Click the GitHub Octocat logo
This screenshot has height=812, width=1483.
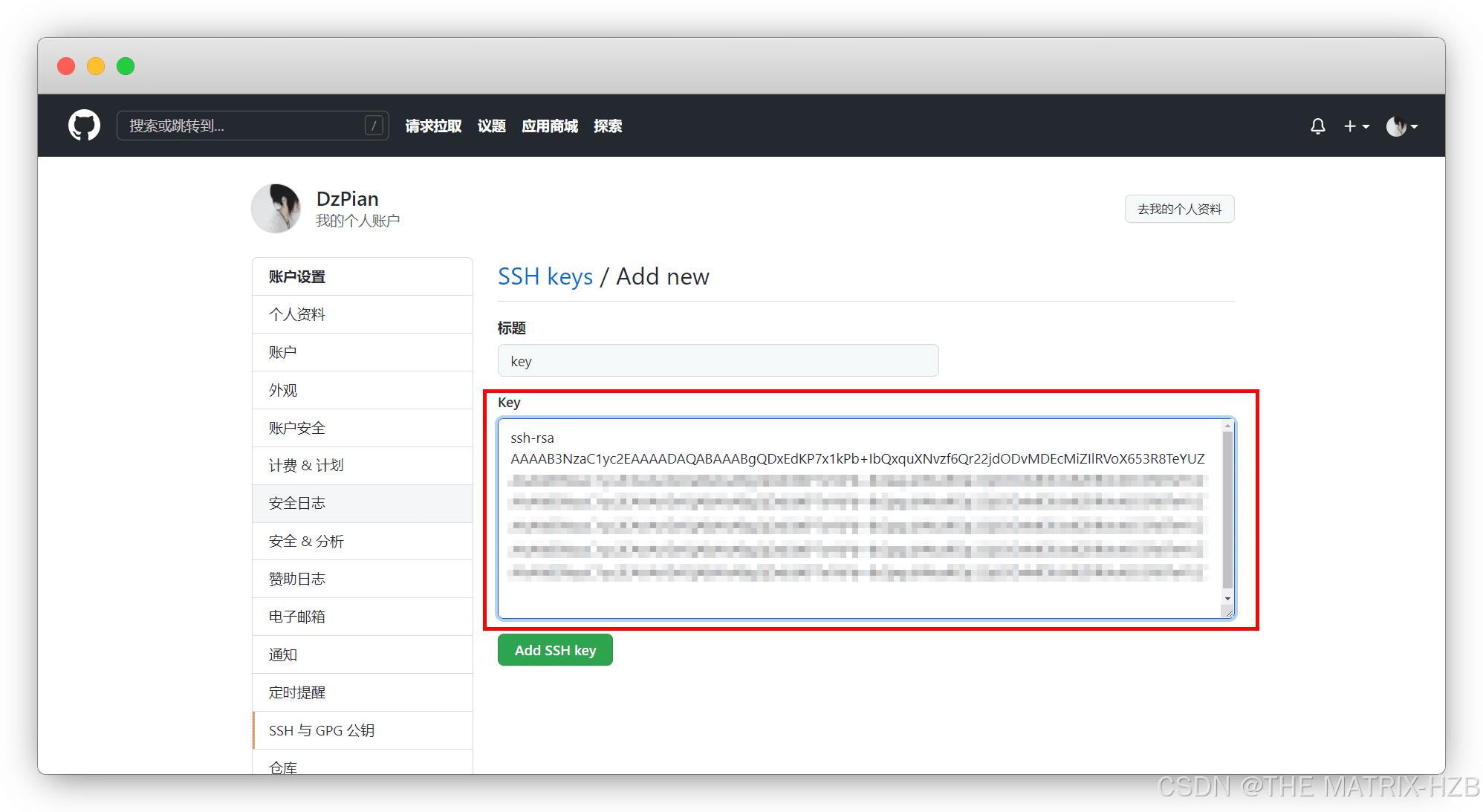point(84,126)
